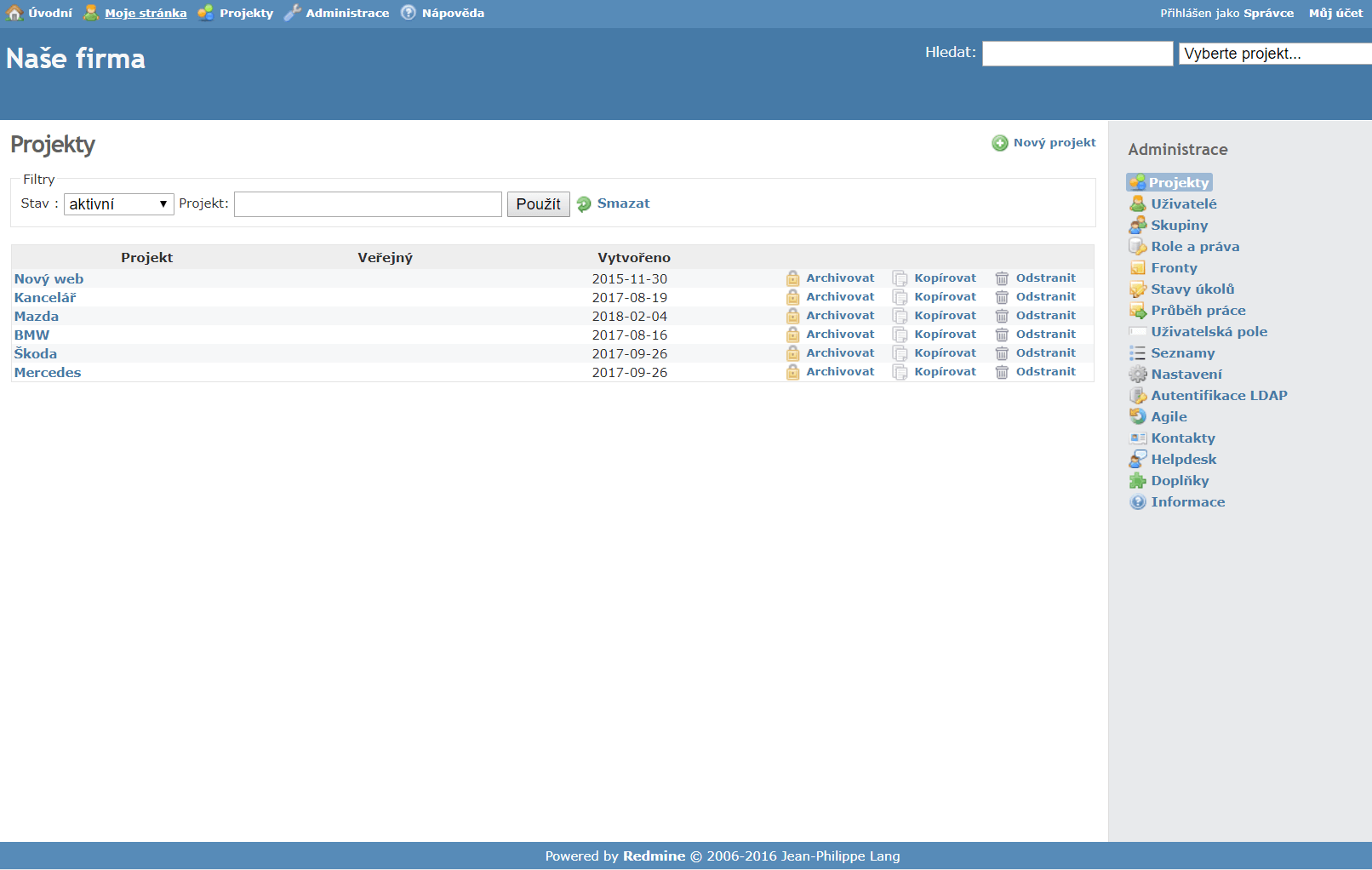Open Můj účet in the top bar
The width and height of the screenshot is (1372, 870).
click(1335, 13)
